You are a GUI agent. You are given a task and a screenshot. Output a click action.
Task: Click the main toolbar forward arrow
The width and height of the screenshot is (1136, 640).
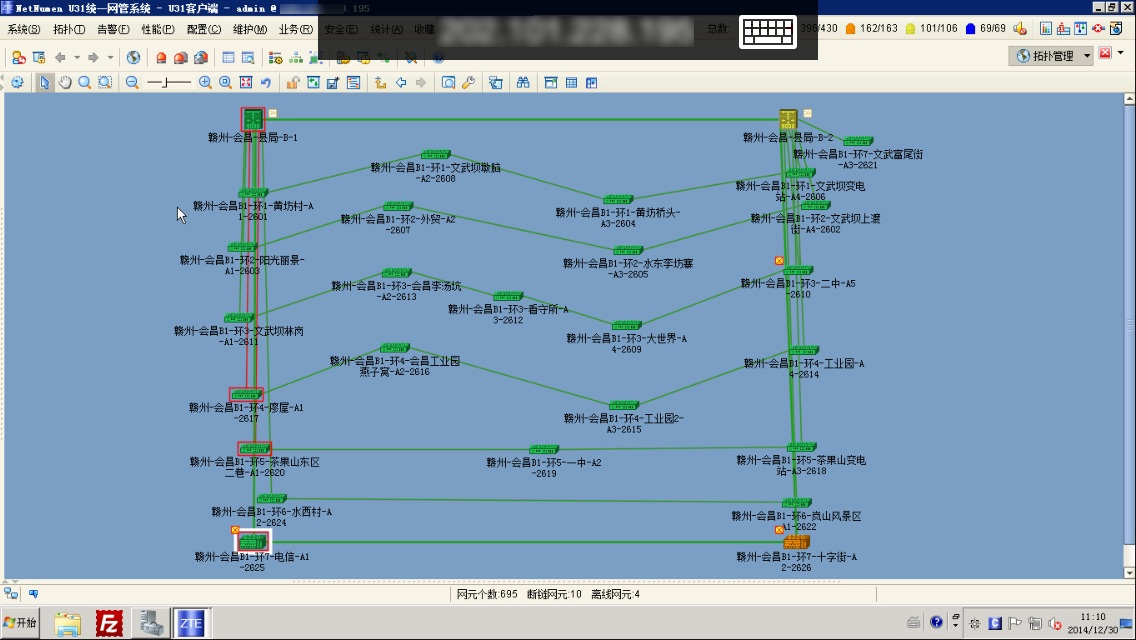pyautogui.click(x=93, y=57)
